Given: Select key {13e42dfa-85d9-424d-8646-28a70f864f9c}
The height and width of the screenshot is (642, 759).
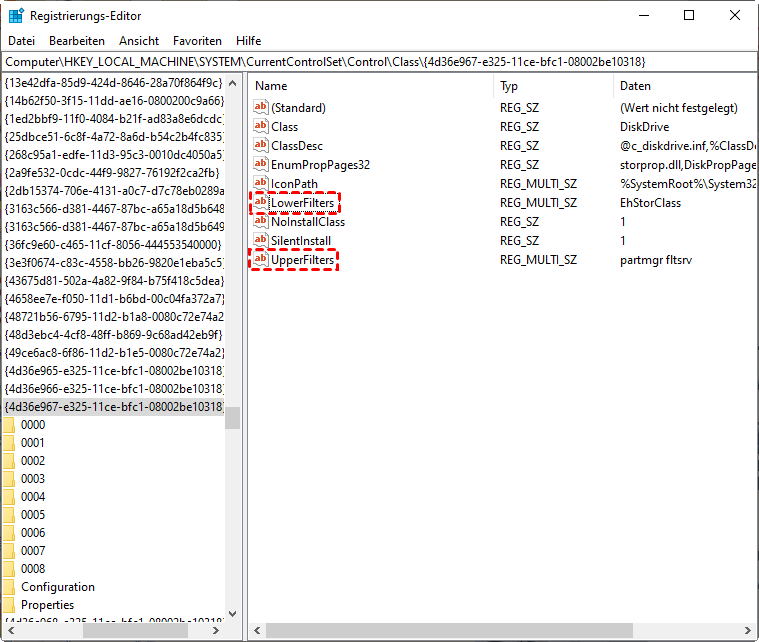Looking at the screenshot, I should [114, 83].
